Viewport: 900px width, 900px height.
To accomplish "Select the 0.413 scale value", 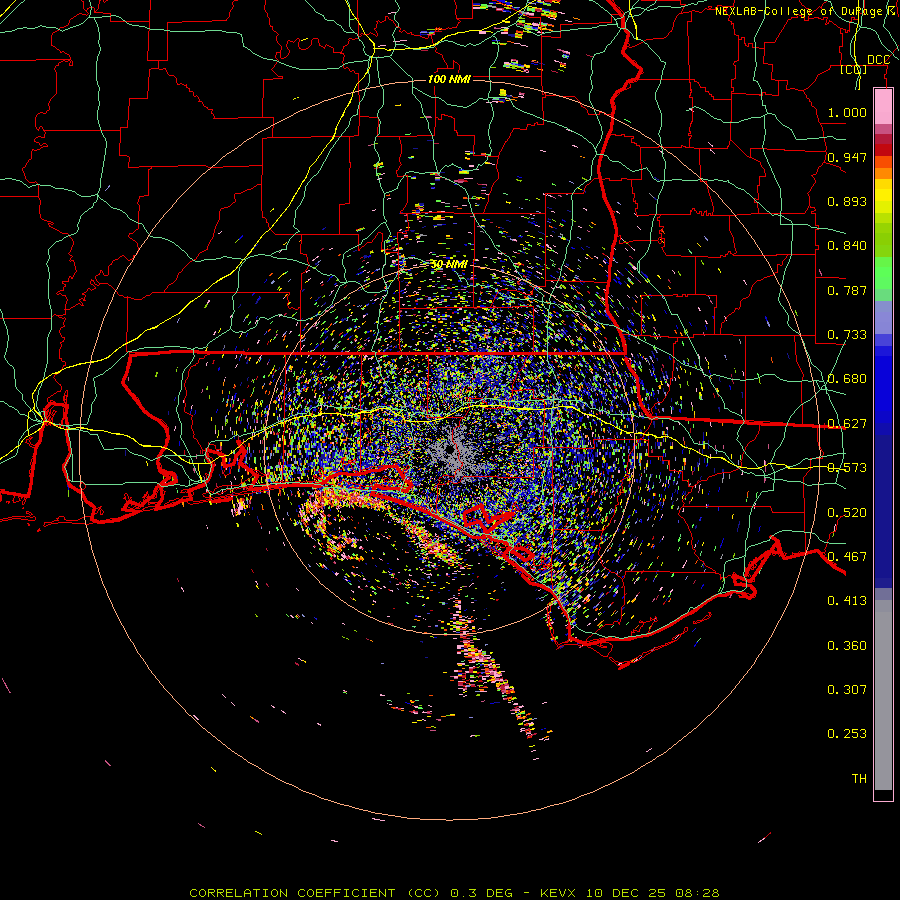I will 847,601.
